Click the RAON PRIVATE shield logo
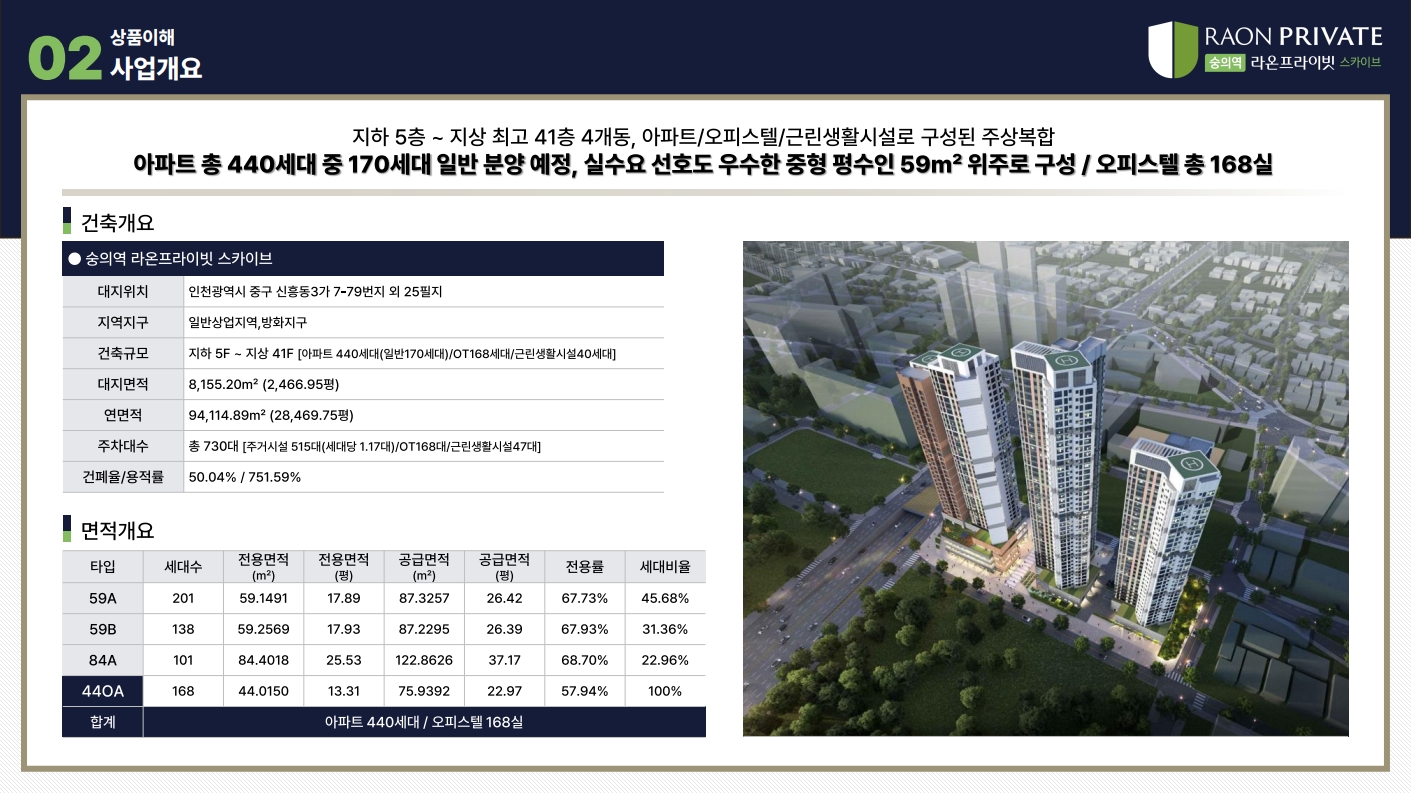 (x=1172, y=49)
